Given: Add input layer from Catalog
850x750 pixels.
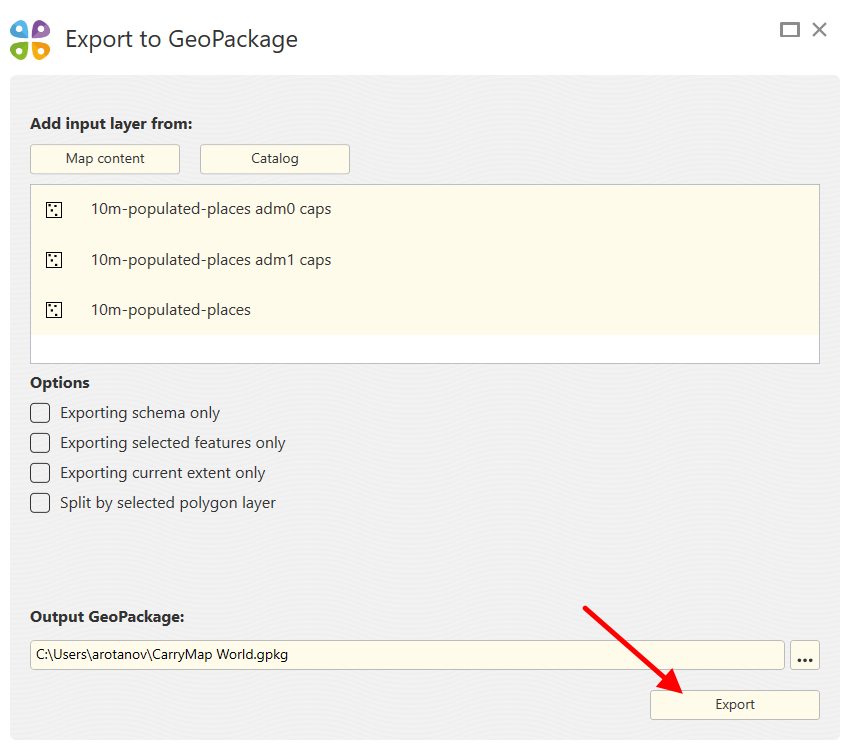Looking at the screenshot, I should point(275,159).
